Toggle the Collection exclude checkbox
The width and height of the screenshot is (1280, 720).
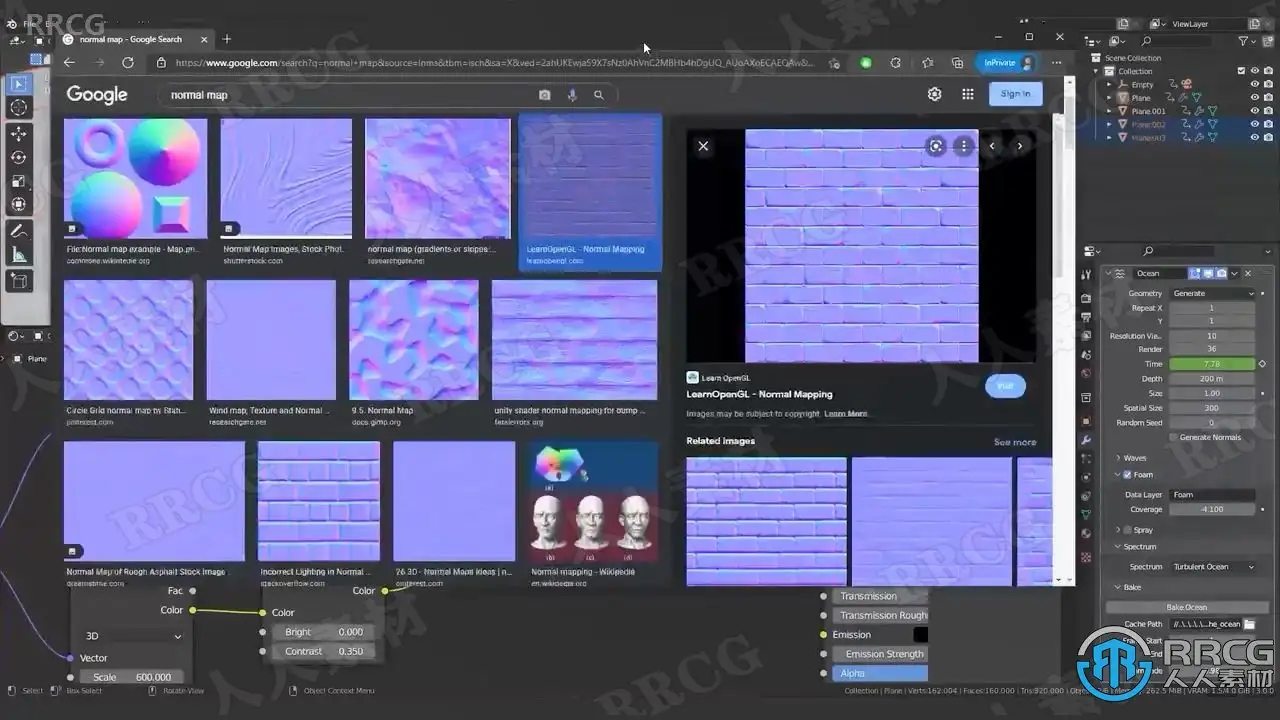click(1241, 71)
